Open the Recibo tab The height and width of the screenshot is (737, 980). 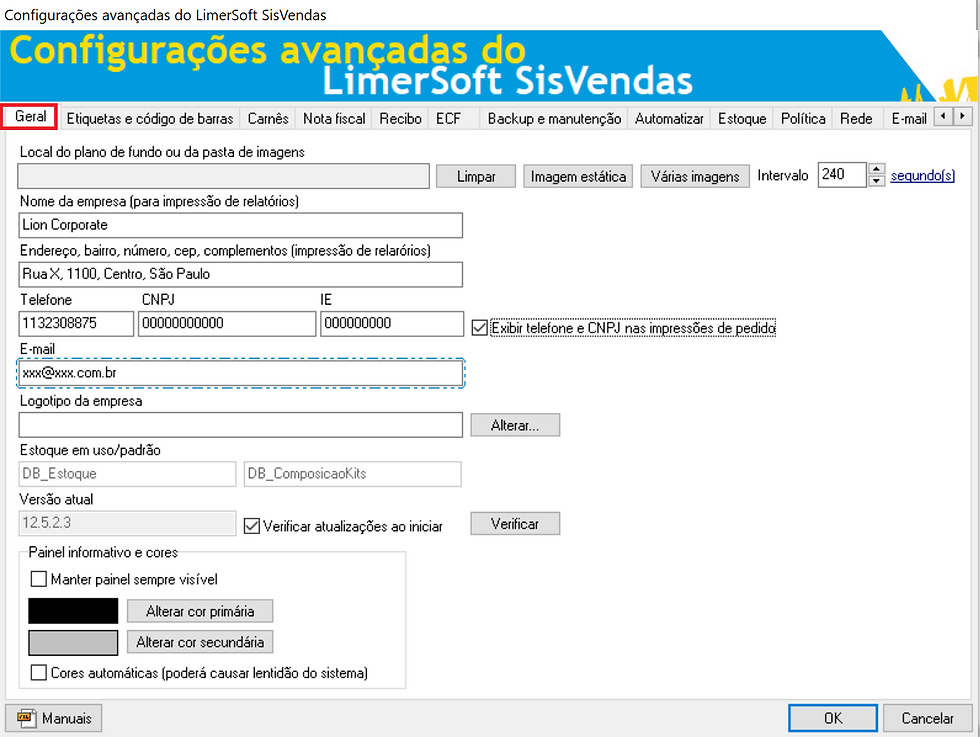400,118
